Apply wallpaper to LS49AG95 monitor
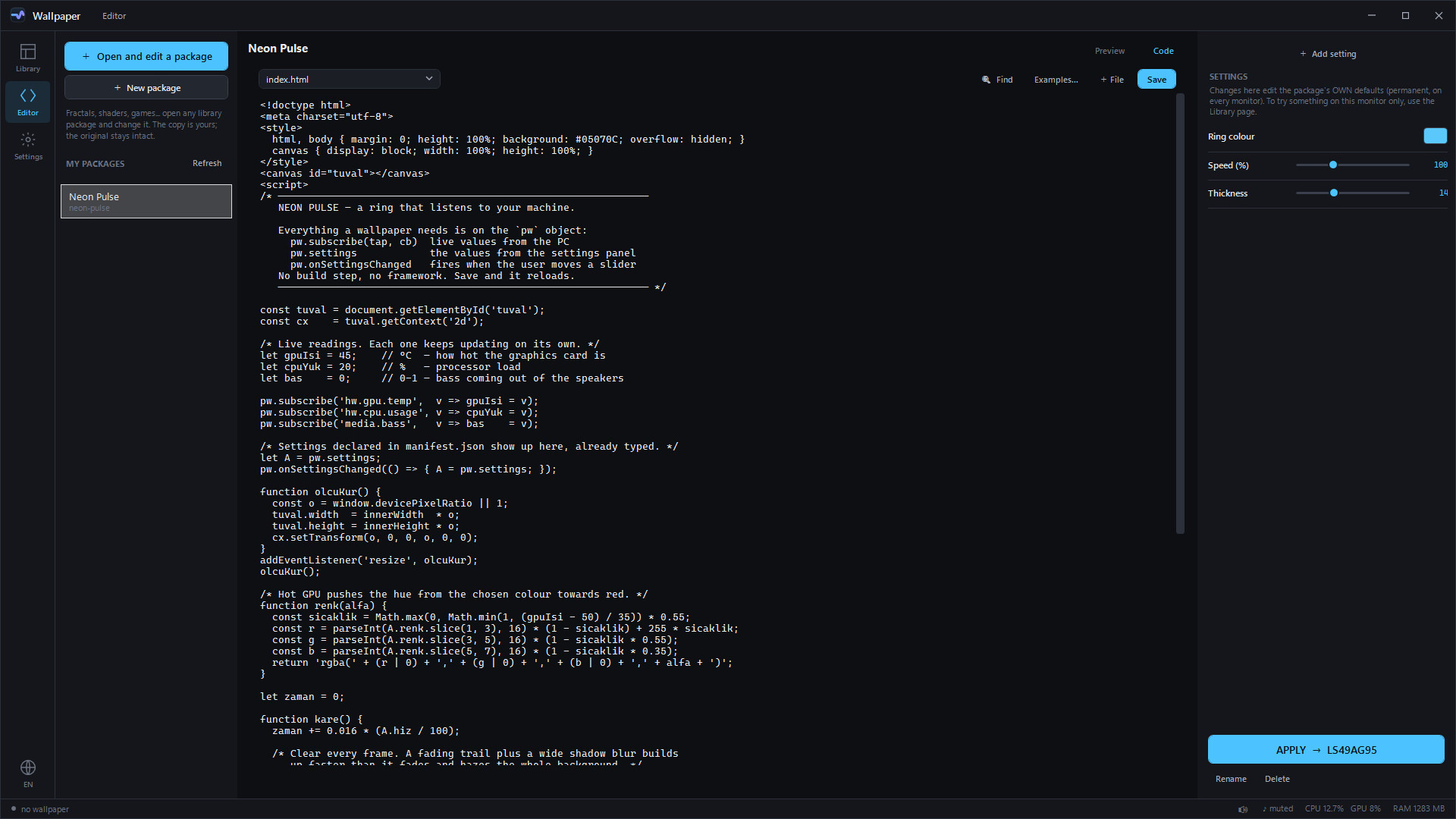The width and height of the screenshot is (1456, 819). point(1326,749)
